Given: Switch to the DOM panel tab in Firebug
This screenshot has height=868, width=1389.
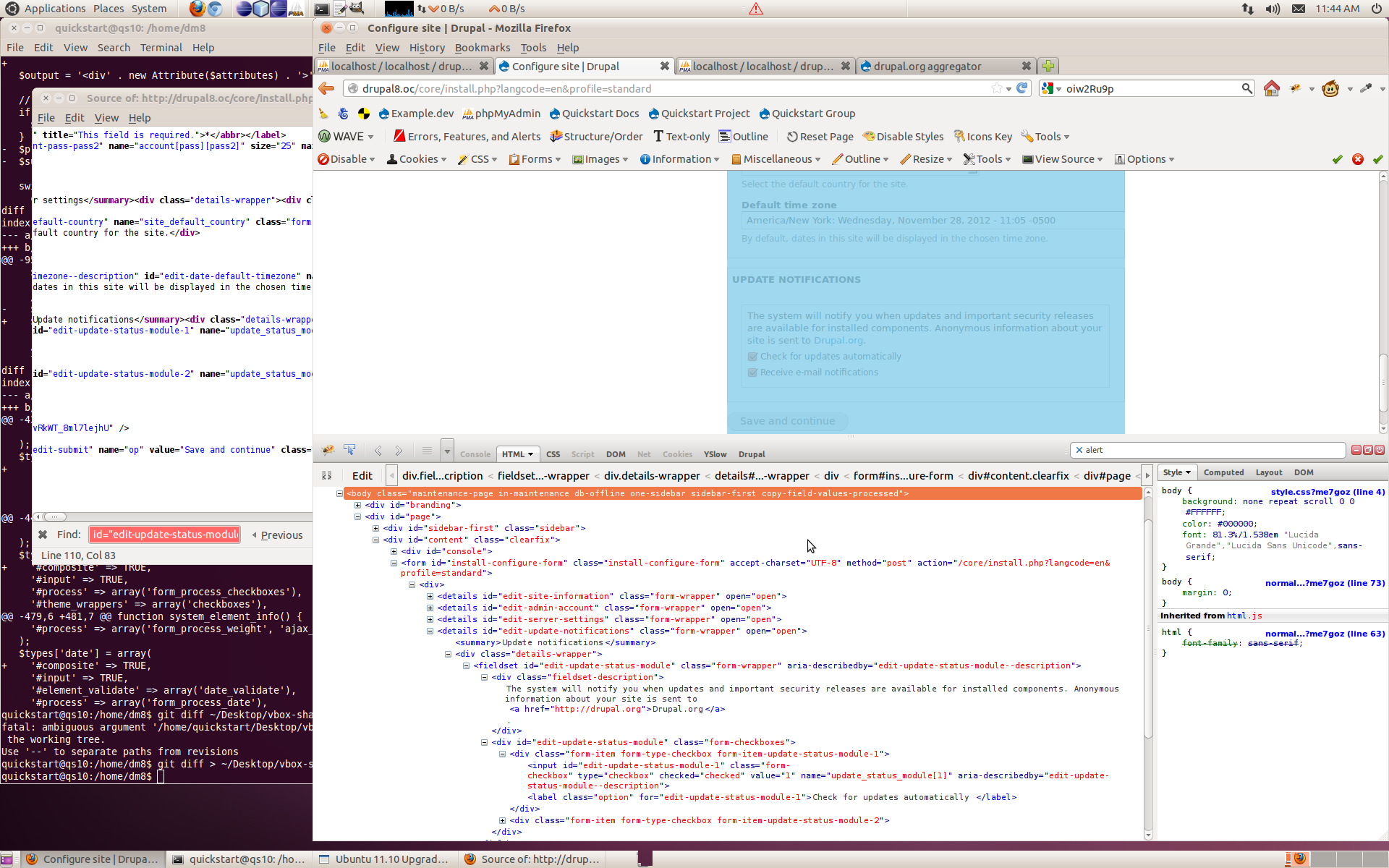Looking at the screenshot, I should (616, 454).
